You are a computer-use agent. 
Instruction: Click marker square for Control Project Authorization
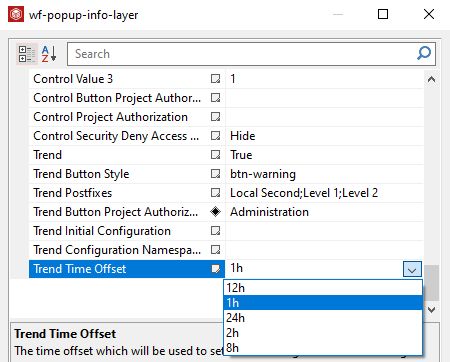pyautogui.click(x=215, y=117)
